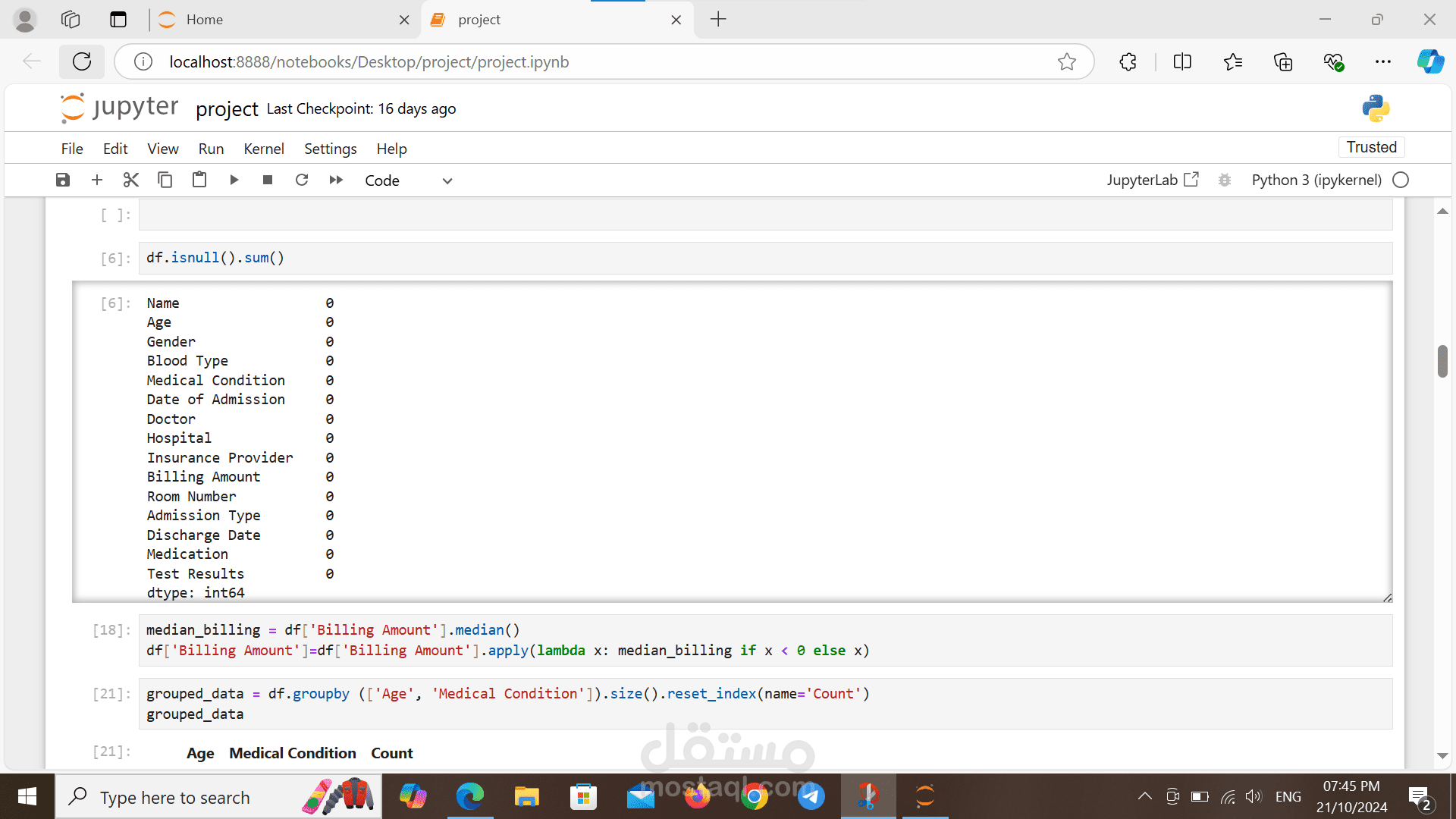Screen dimensions: 1456x819
Task: Open notebook in JupyterLab link
Action: click(x=1152, y=180)
